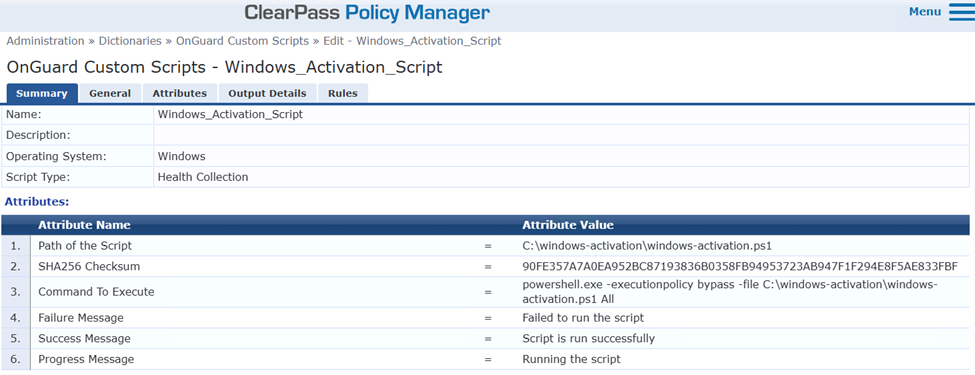Select the Path of the Script row
The image size is (975, 375).
pos(485,246)
